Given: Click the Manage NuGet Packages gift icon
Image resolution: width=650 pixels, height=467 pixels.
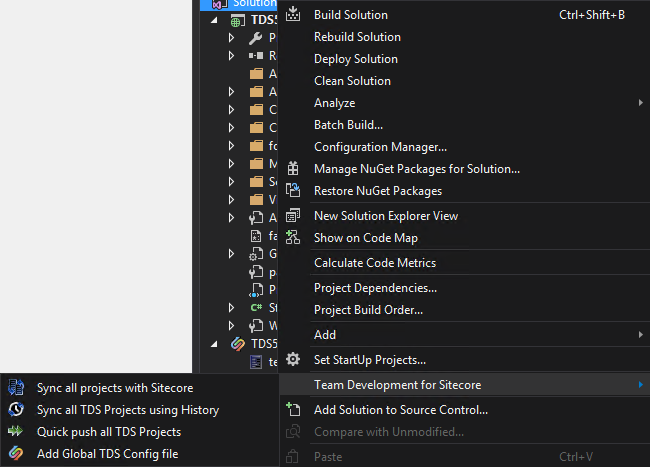Looking at the screenshot, I should (293, 168).
